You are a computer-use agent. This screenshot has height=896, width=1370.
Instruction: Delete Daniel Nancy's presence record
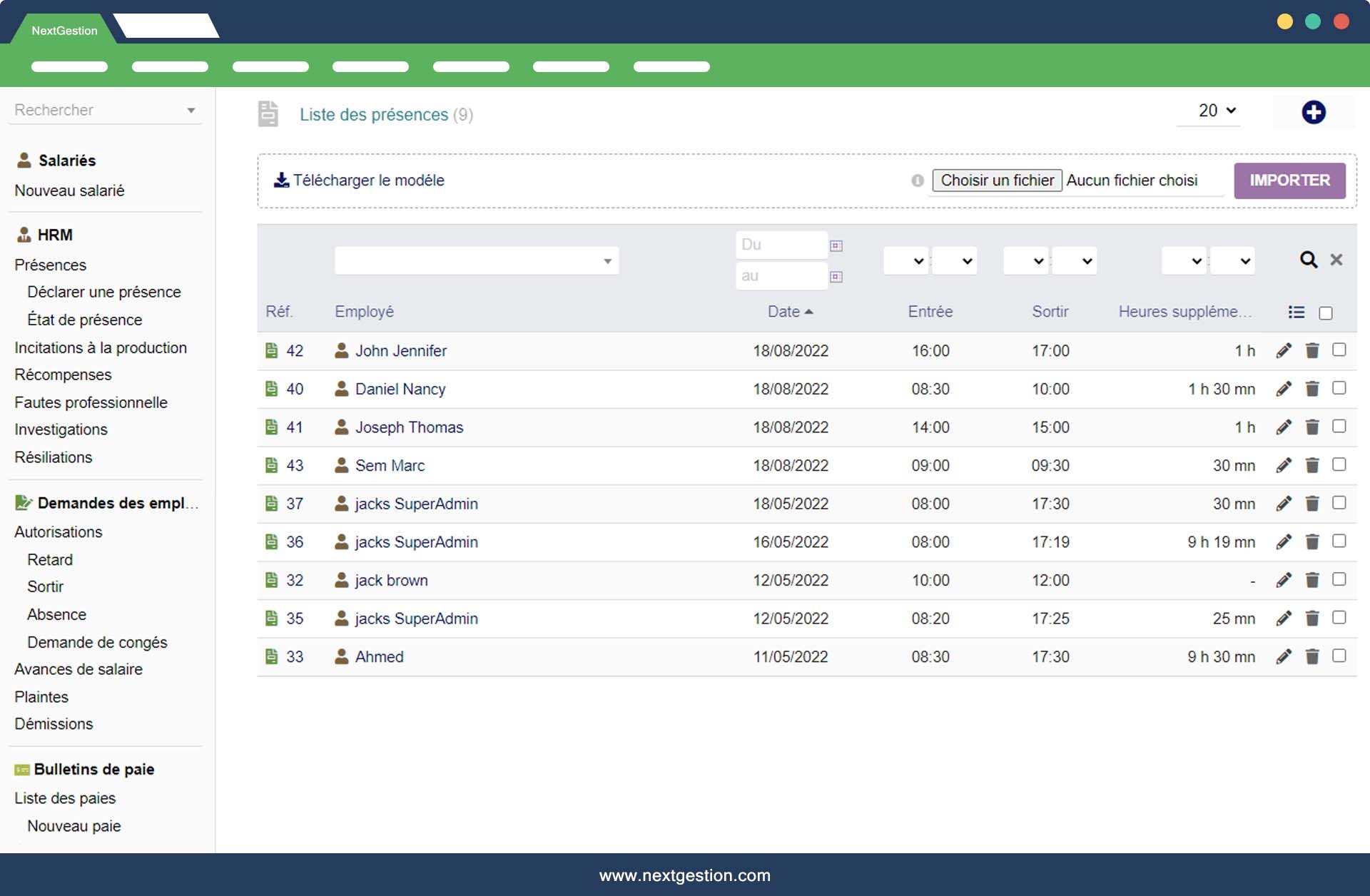[1312, 389]
